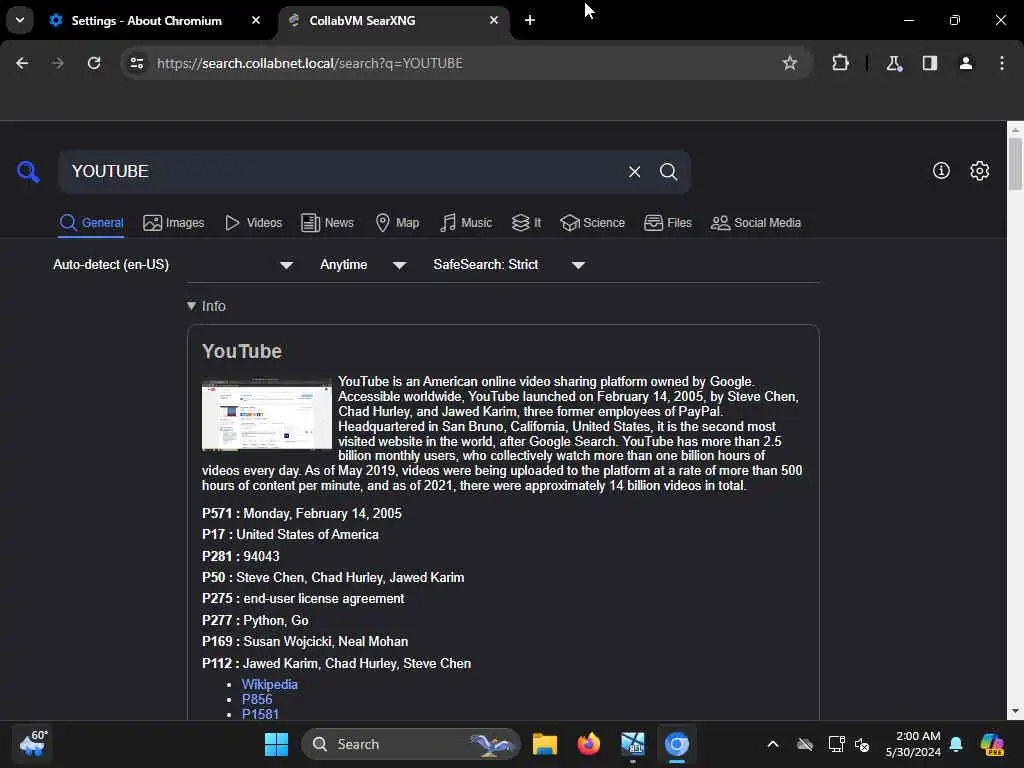Open the profile avatar menu
1024x768 pixels.
pyautogui.click(x=966, y=63)
